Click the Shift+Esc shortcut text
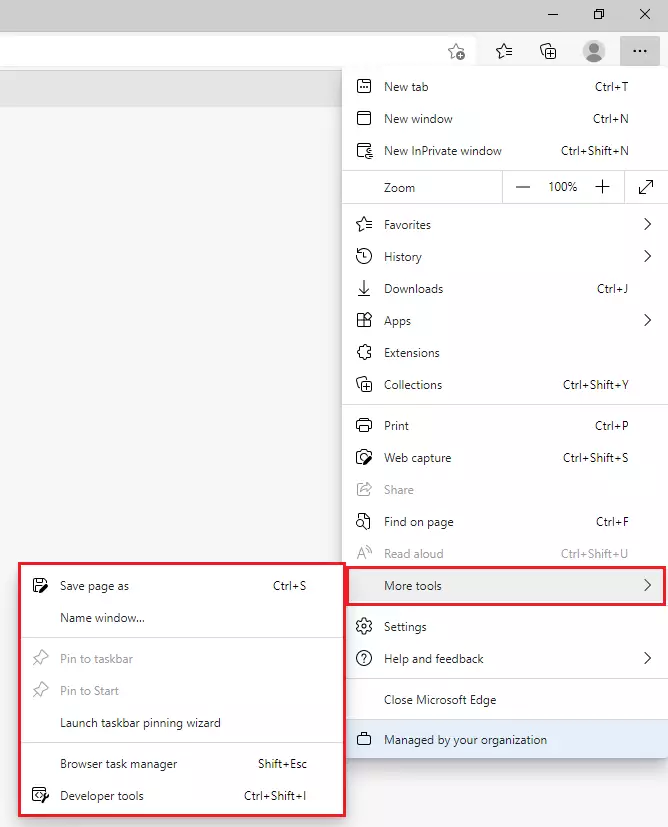The height and width of the screenshot is (827, 668). (x=282, y=764)
